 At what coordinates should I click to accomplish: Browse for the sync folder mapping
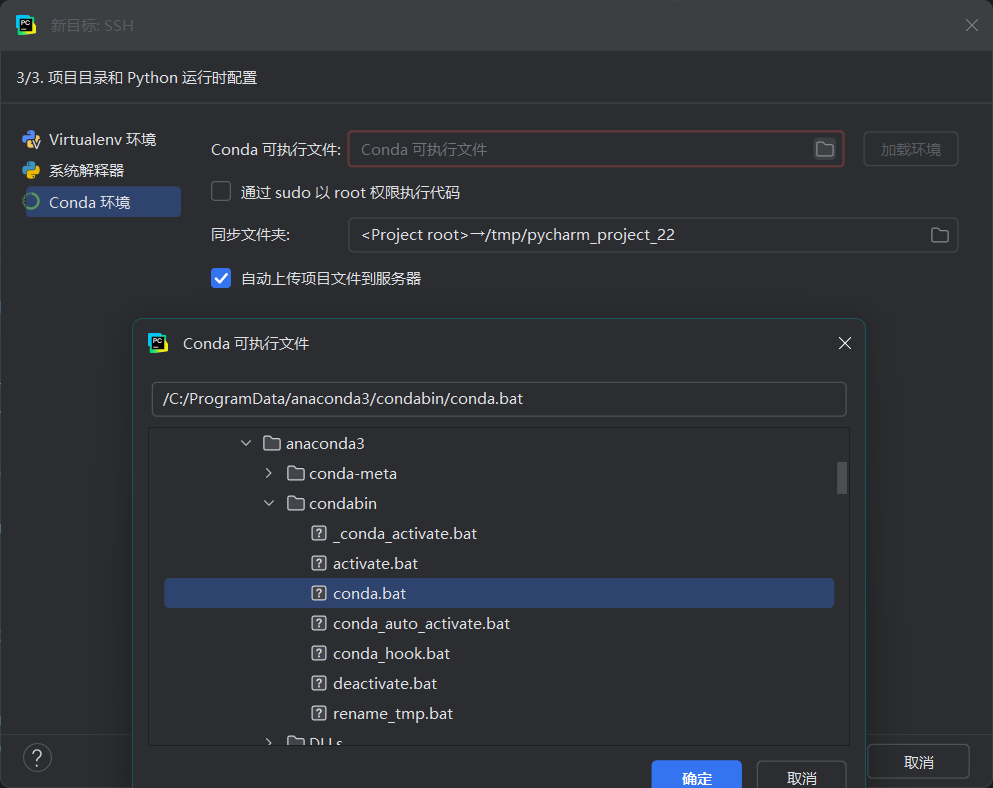click(940, 235)
